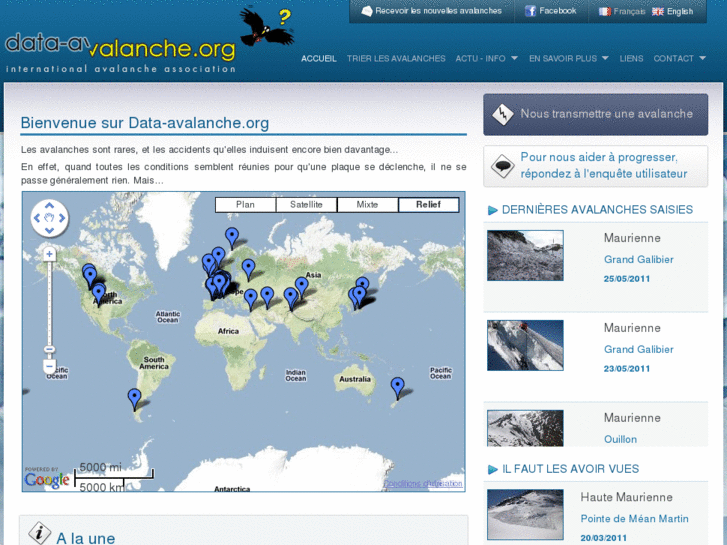Screen dimensions: 727x545
Task: Click Conditions d'utilisation link on map
Action: coord(423,483)
